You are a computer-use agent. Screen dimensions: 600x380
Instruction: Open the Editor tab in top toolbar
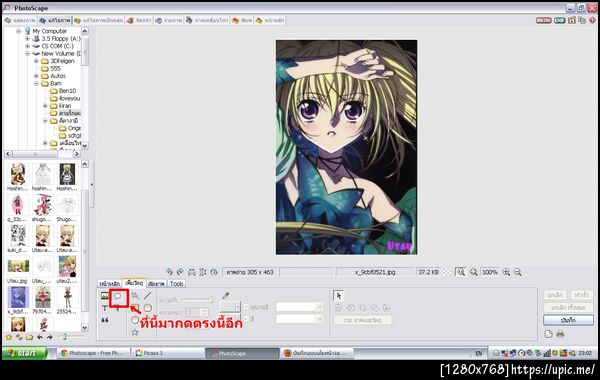coord(55,20)
